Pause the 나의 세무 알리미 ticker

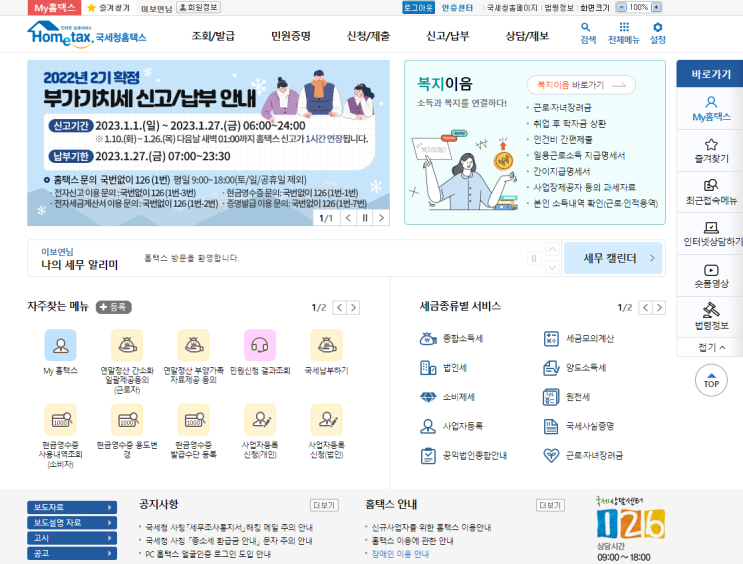click(534, 258)
